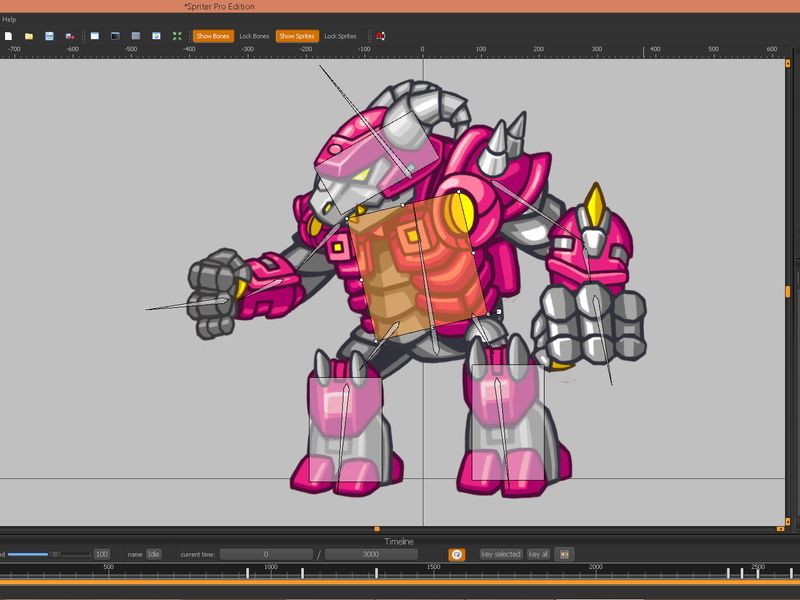Viewport: 800px width, 600px height.
Task: Click the horizontal ruler at 400 mark
Action: [655, 49]
